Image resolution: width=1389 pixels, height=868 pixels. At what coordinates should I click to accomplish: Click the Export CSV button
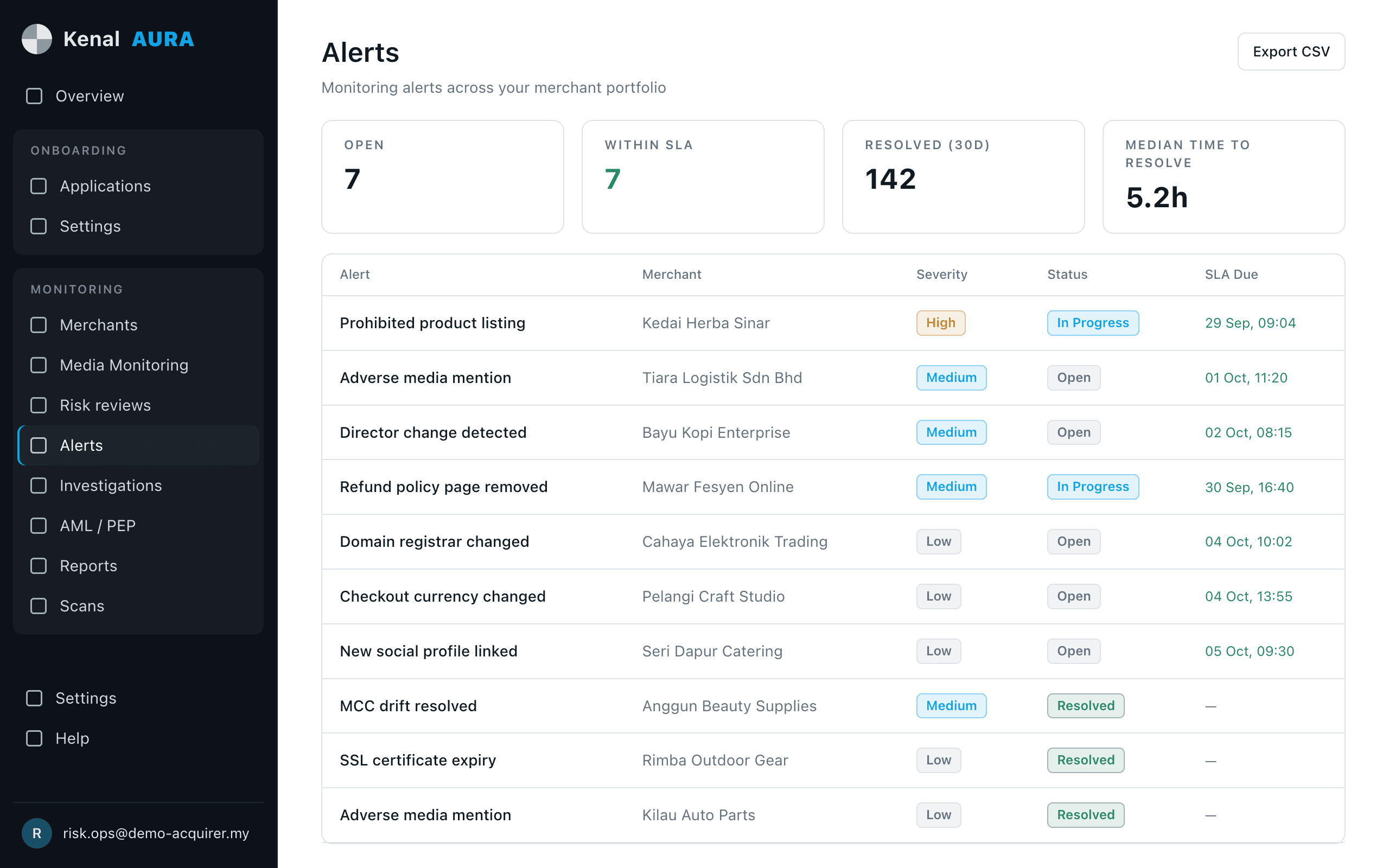pos(1291,52)
